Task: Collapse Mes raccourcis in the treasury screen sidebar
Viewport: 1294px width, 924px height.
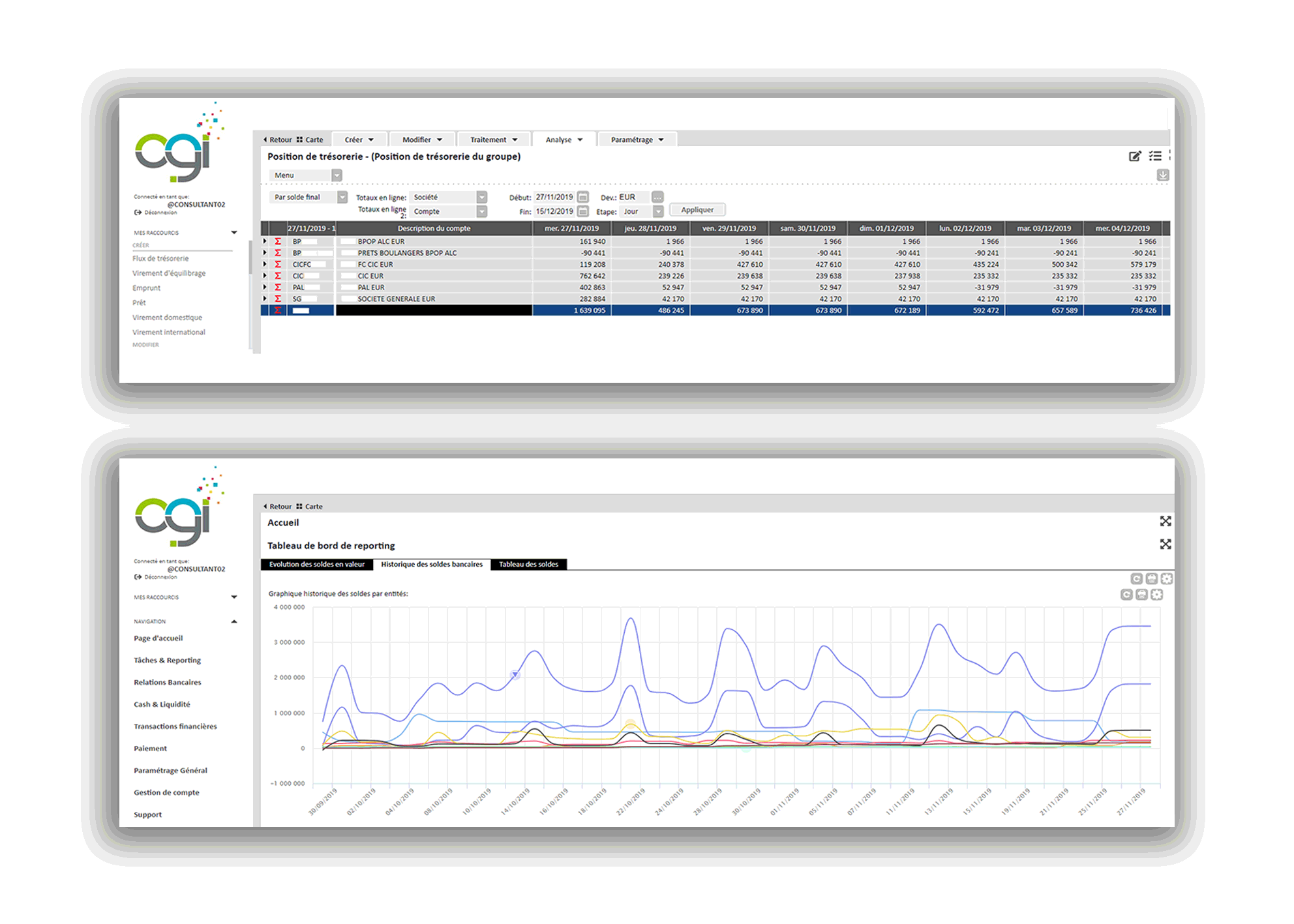Action: [x=234, y=233]
